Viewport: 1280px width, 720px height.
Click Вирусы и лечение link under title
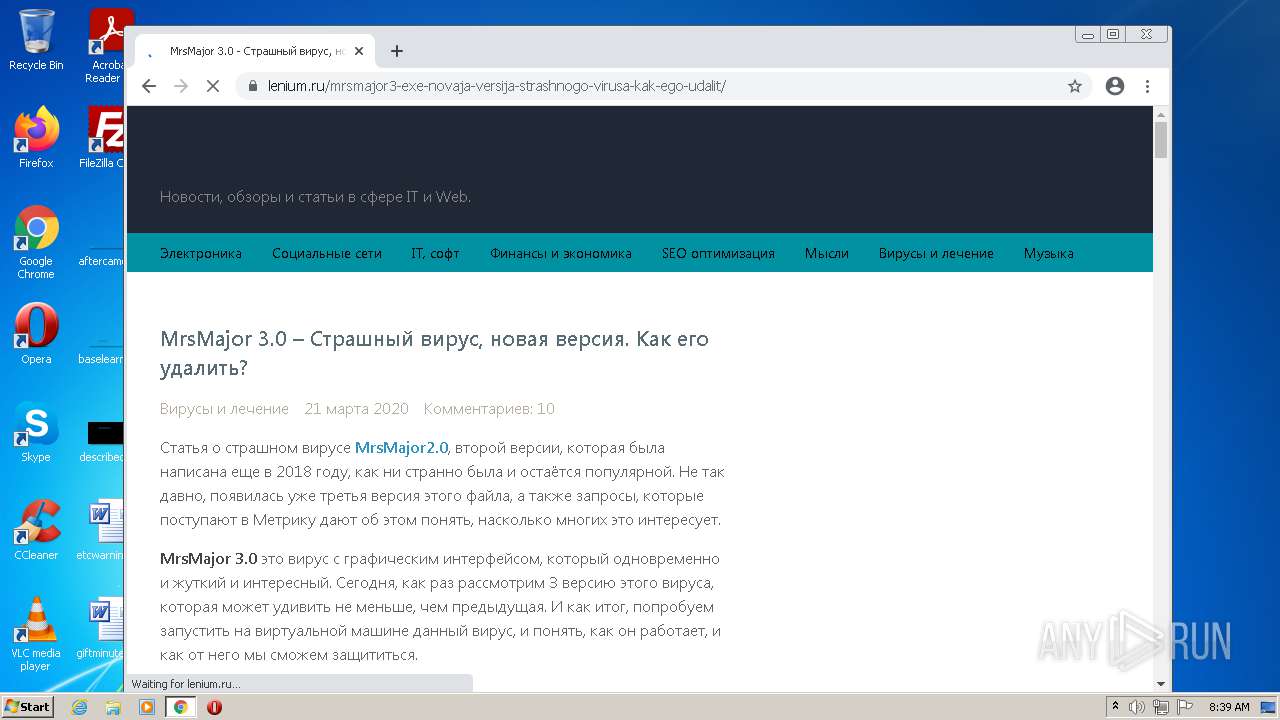click(224, 409)
